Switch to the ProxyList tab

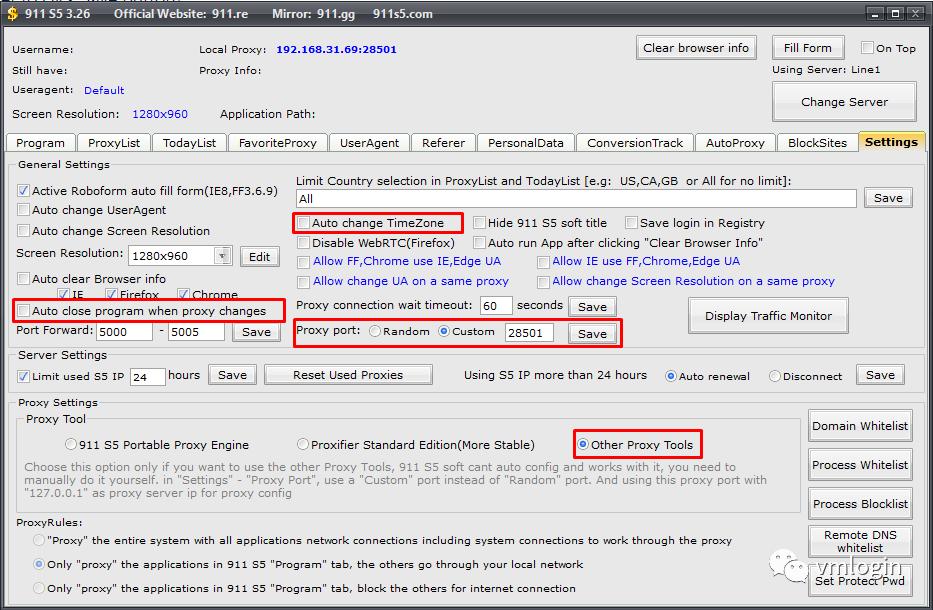pyautogui.click(x=114, y=143)
